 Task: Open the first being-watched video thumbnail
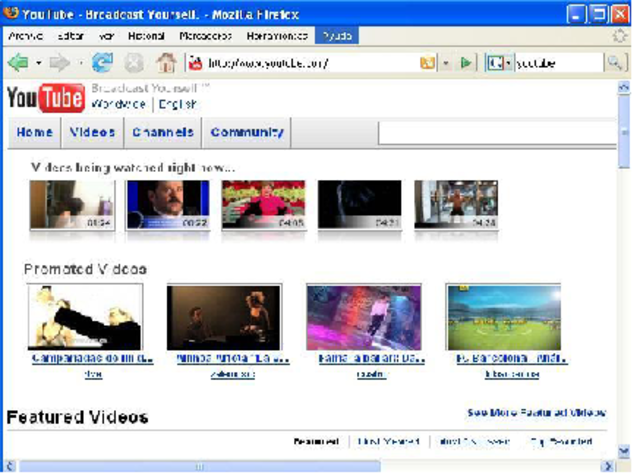pyautogui.click(x=72, y=205)
